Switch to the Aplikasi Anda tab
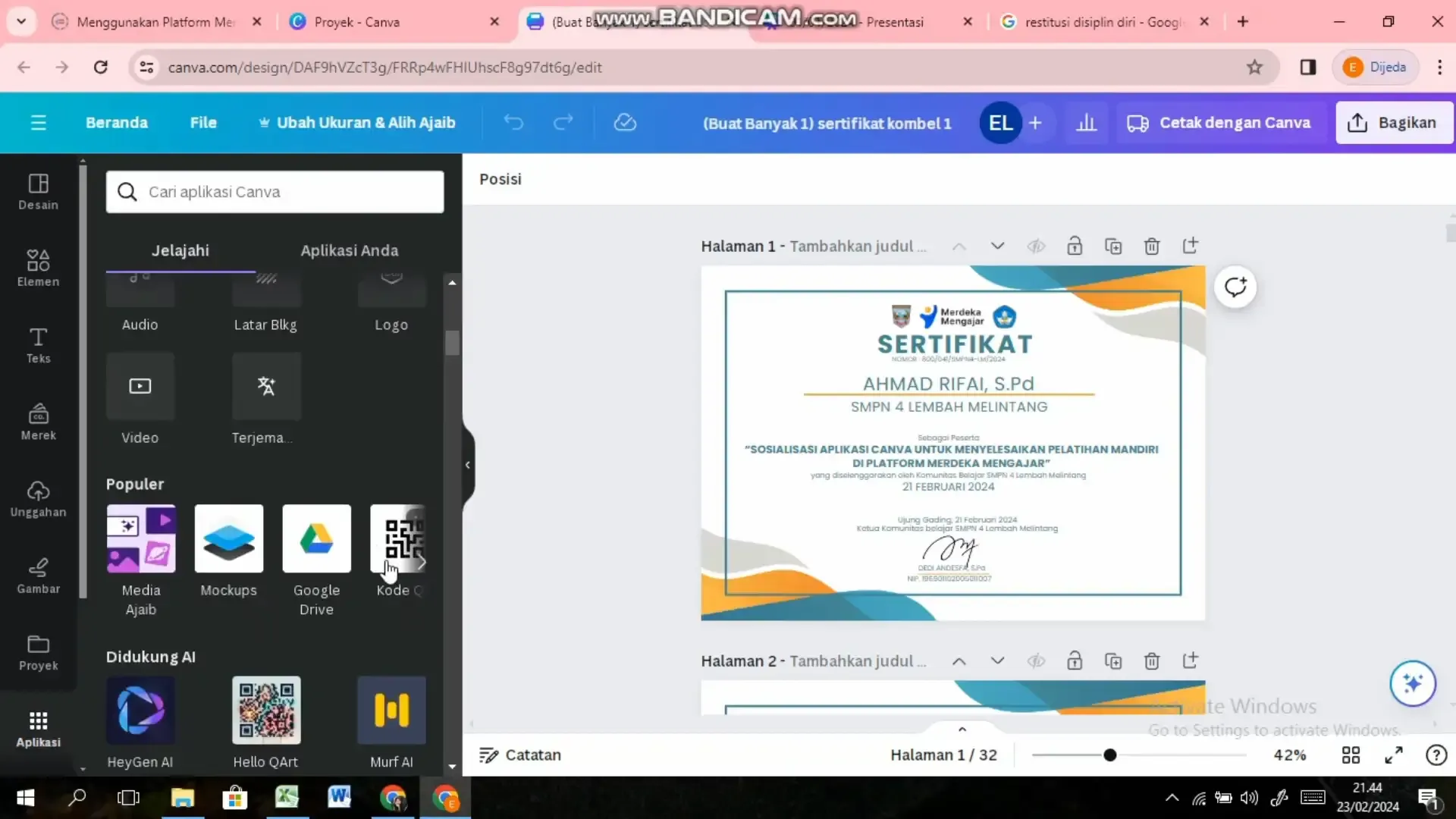1456x819 pixels. point(349,250)
